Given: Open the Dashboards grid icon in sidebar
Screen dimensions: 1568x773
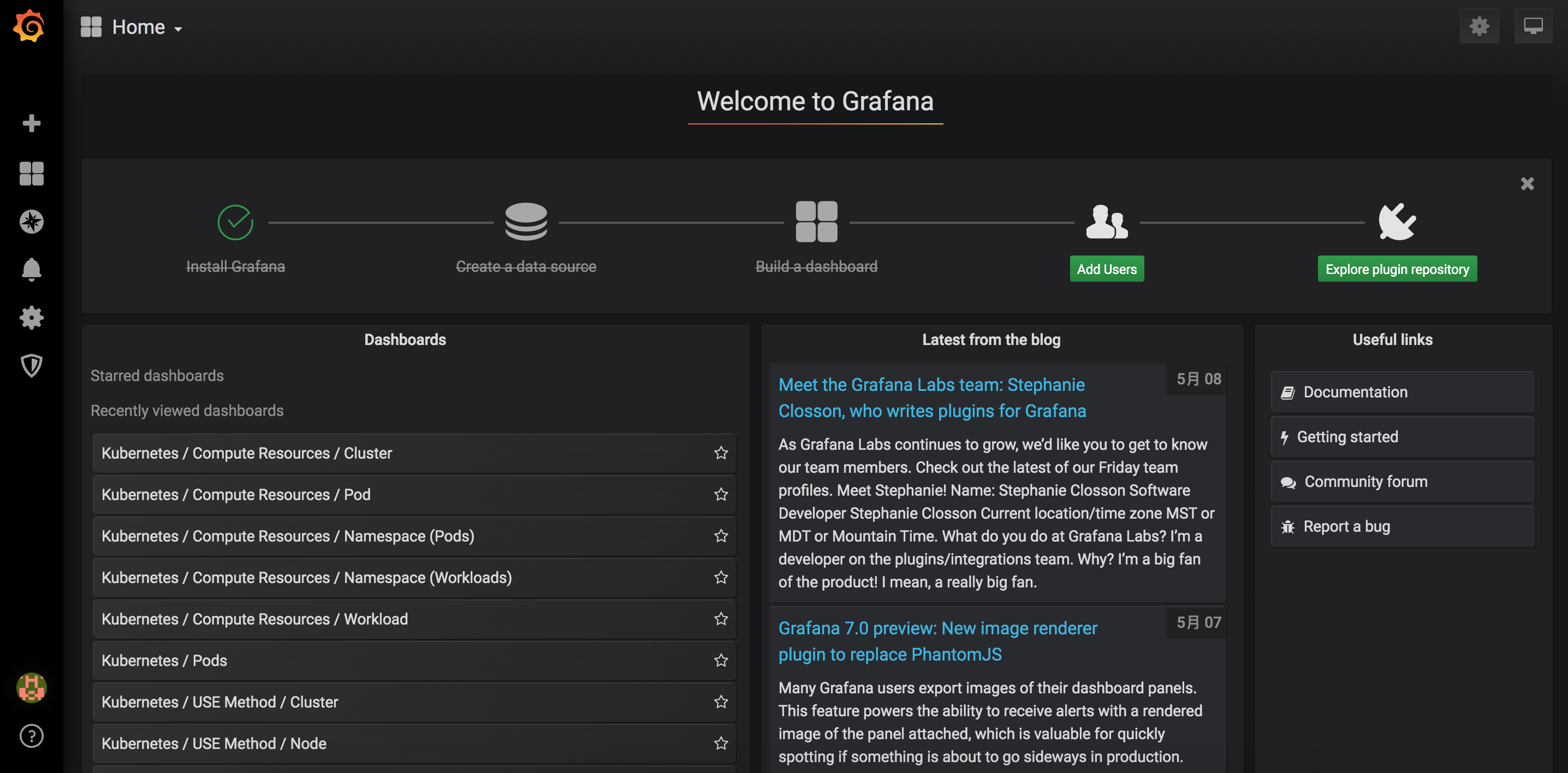Looking at the screenshot, I should (x=31, y=174).
